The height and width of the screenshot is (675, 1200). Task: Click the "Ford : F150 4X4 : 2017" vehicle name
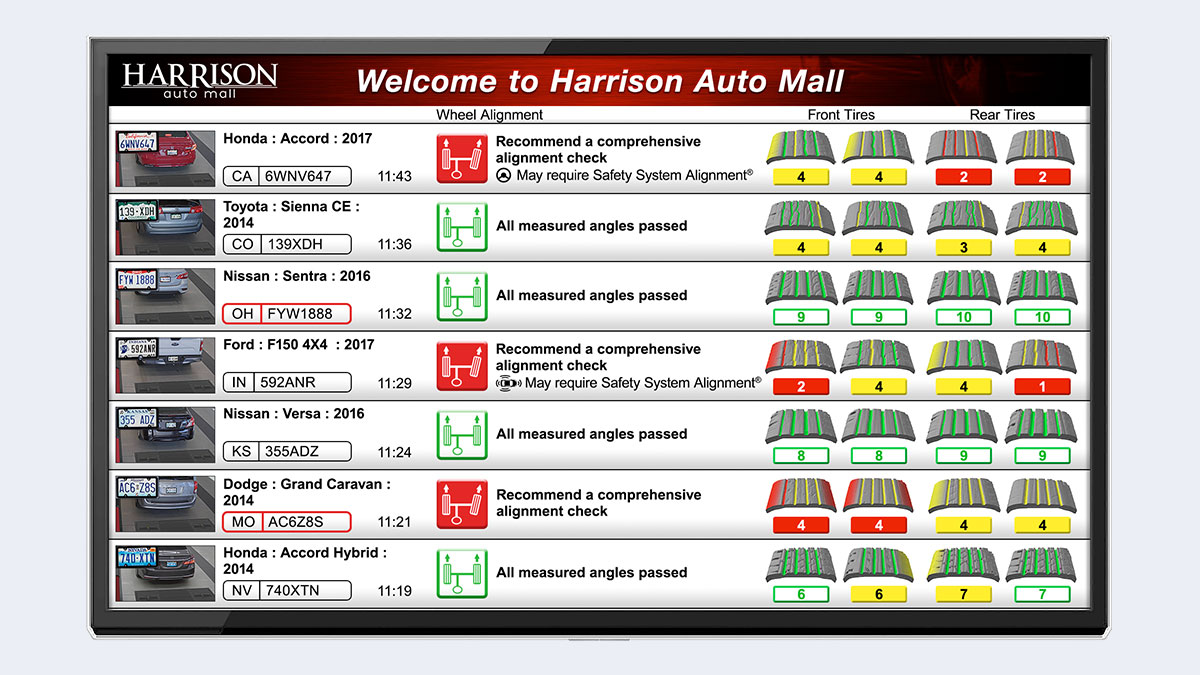point(298,344)
